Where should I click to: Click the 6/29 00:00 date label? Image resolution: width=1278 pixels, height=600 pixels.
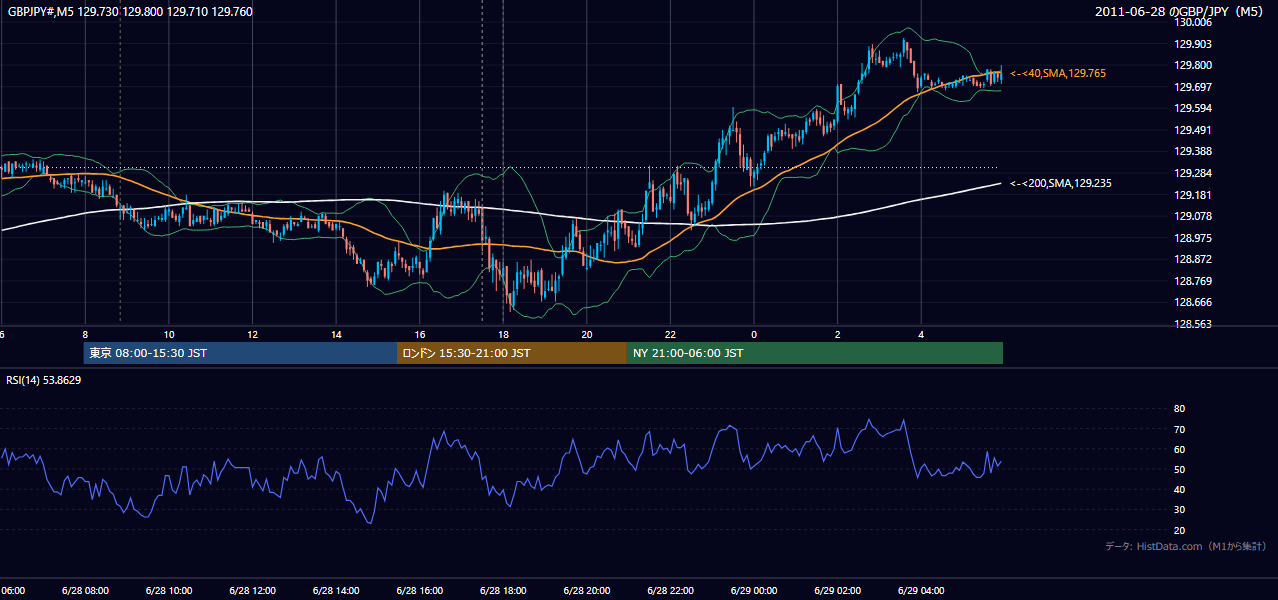754,591
